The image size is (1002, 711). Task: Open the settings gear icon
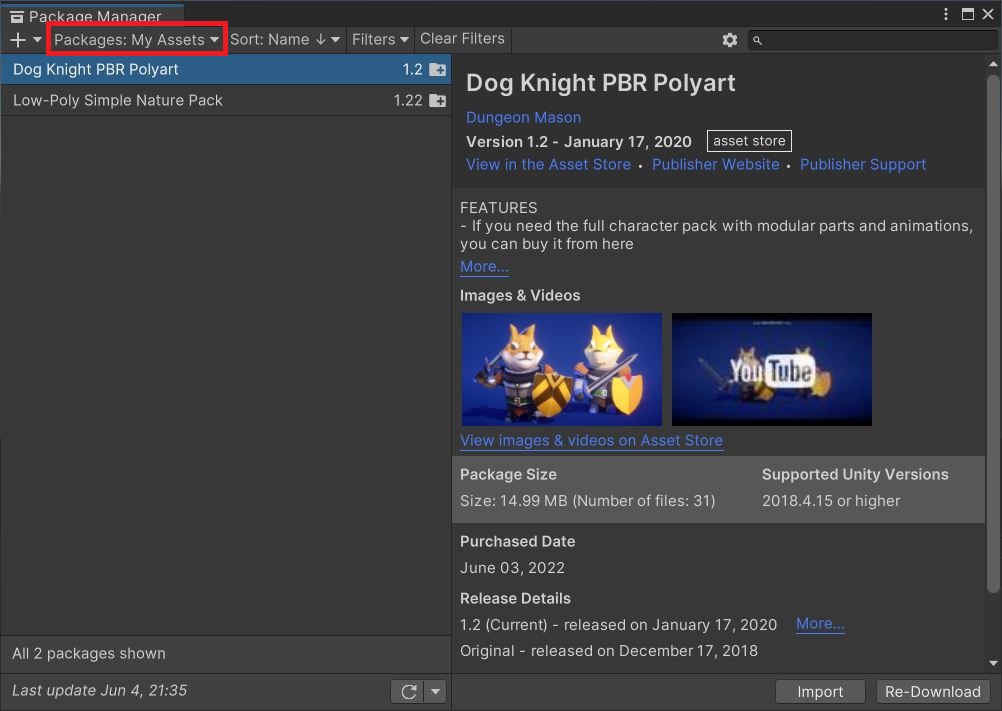click(x=730, y=40)
